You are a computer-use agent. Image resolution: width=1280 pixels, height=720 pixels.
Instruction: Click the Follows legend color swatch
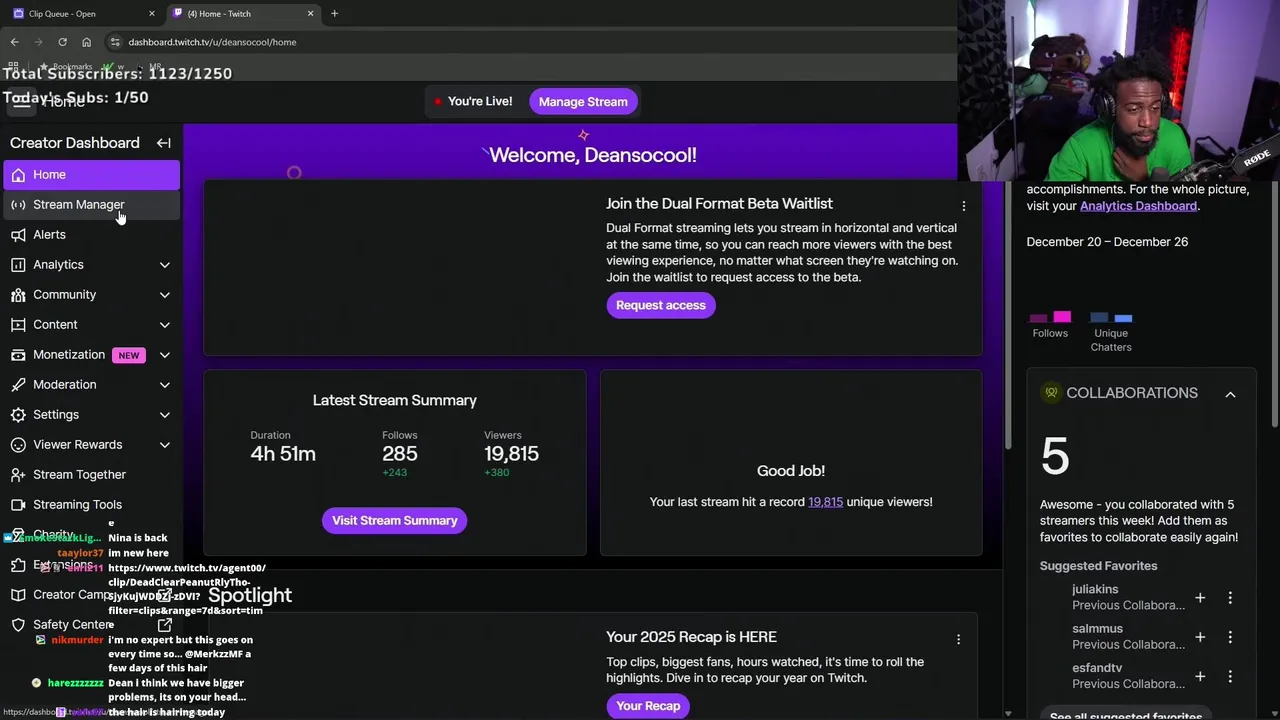coord(1050,318)
